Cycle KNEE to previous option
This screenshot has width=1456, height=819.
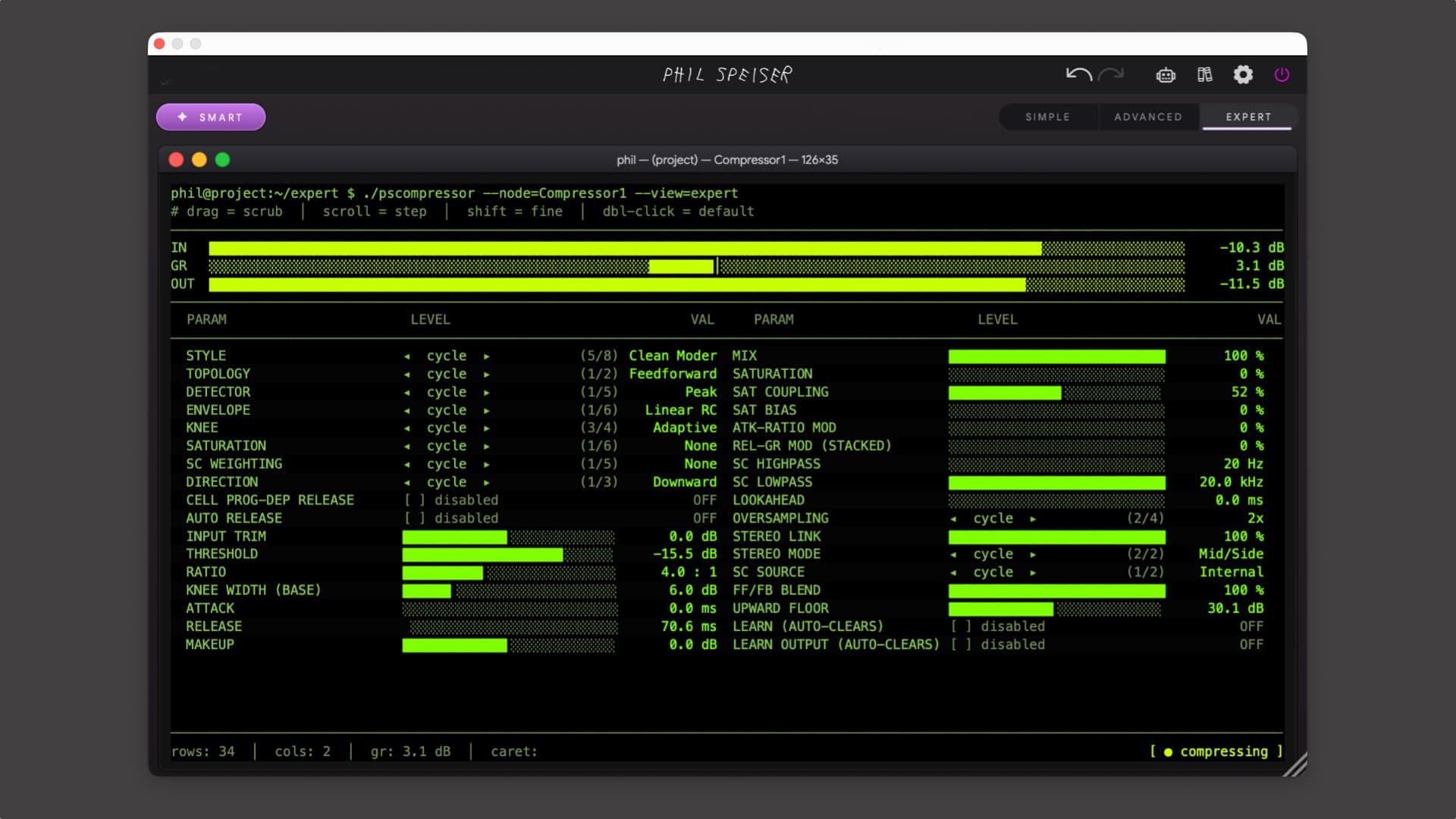point(407,428)
